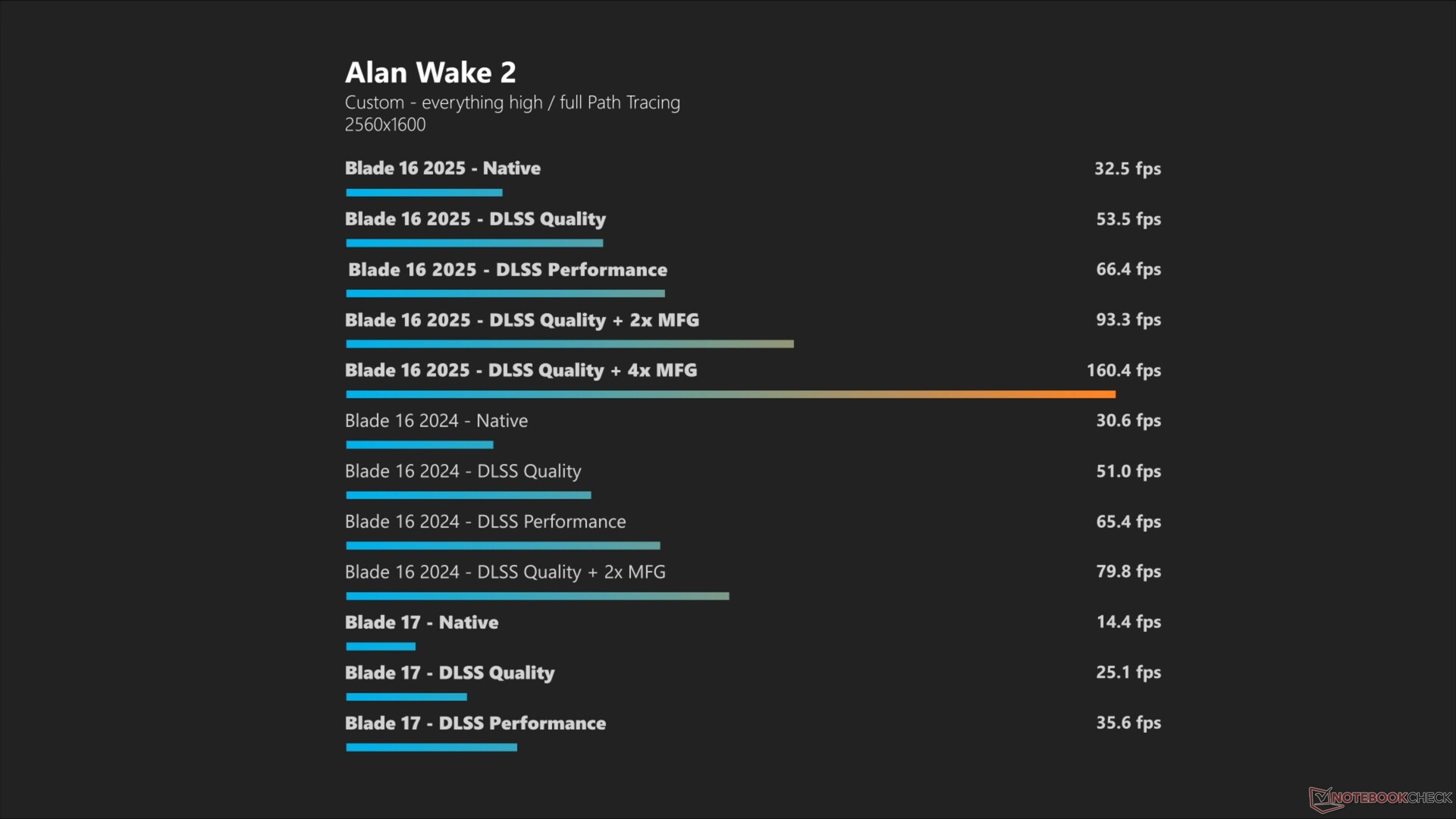Select the Blade 16 2024 - Native label
The image size is (1456, 819).
[436, 421]
